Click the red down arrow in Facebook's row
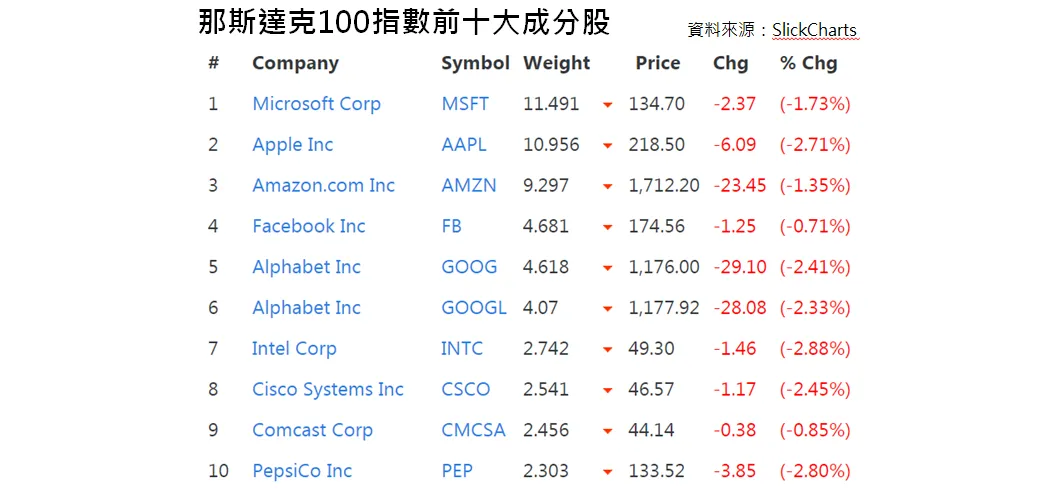 point(607,228)
